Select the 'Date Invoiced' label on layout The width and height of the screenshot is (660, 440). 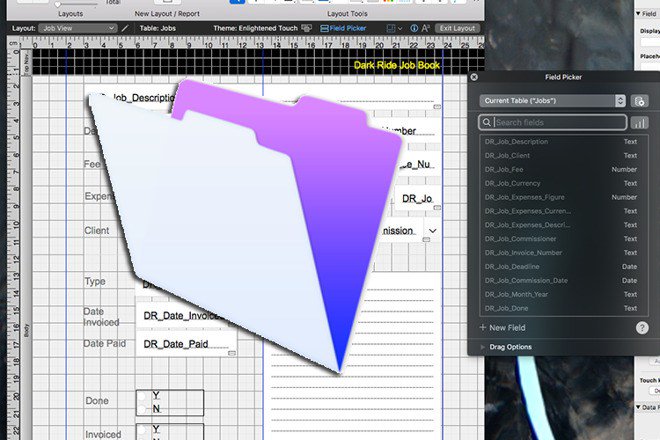click(101, 317)
